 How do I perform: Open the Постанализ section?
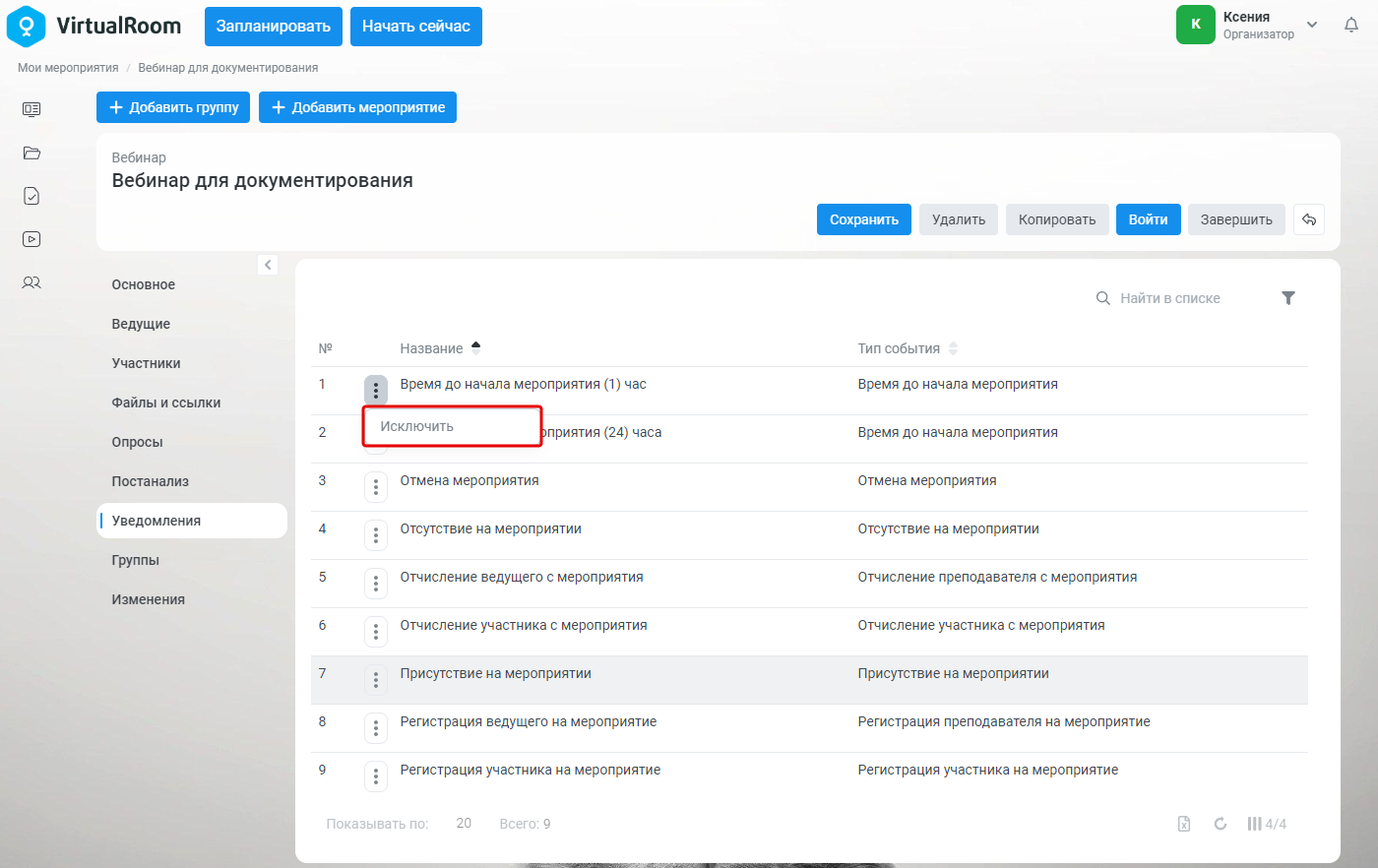[x=150, y=481]
